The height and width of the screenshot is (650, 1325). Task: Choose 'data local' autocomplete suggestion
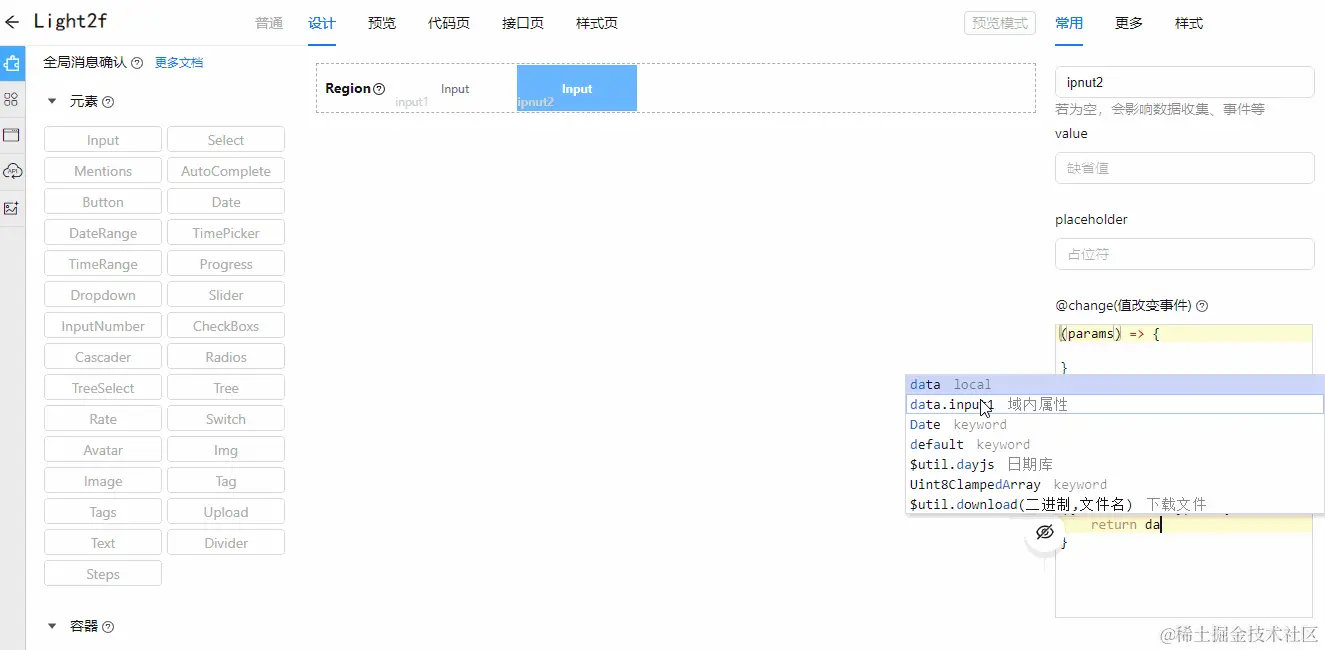click(1115, 384)
